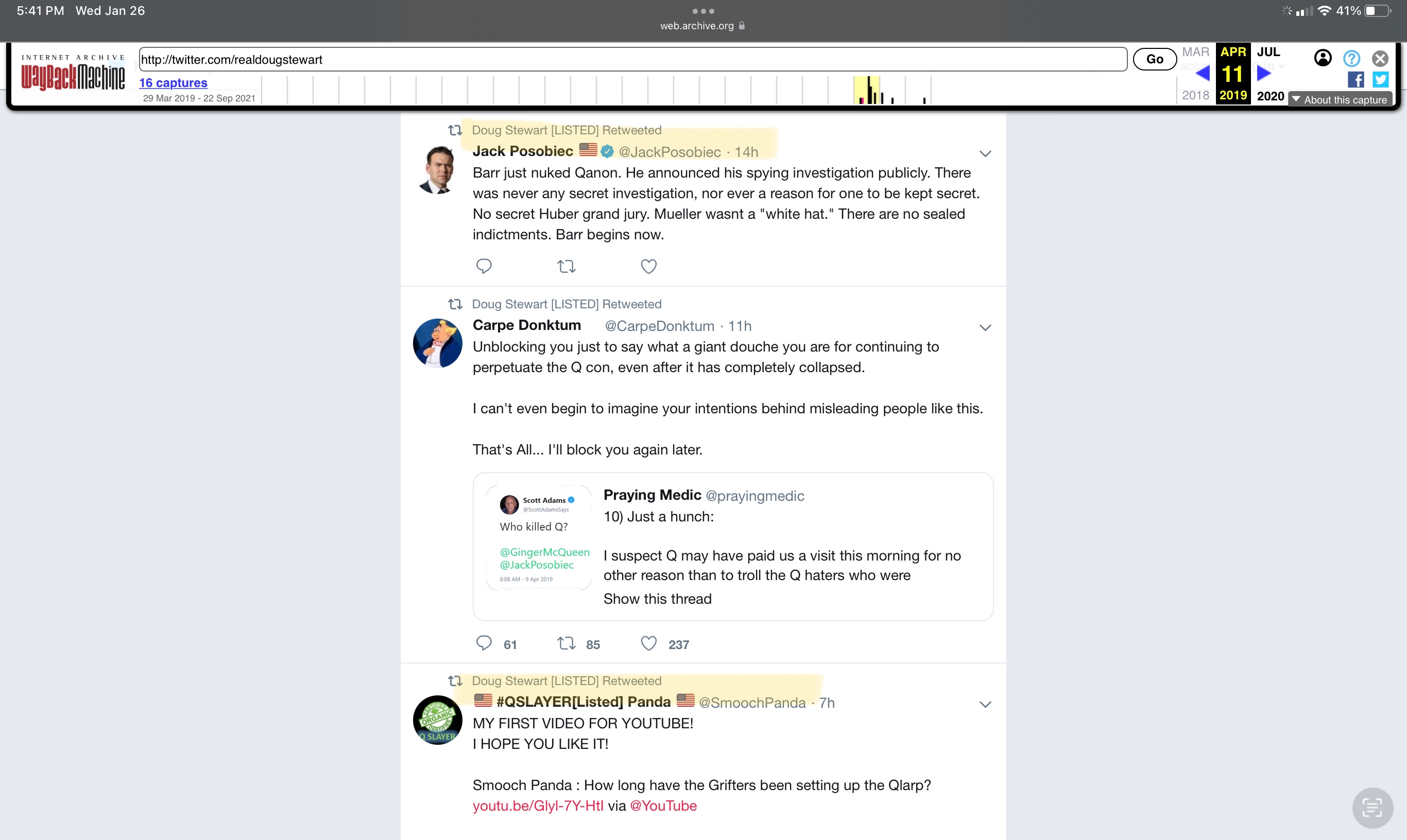The width and height of the screenshot is (1407, 840).
Task: Open the live text scan icon button
Action: pos(1372,807)
